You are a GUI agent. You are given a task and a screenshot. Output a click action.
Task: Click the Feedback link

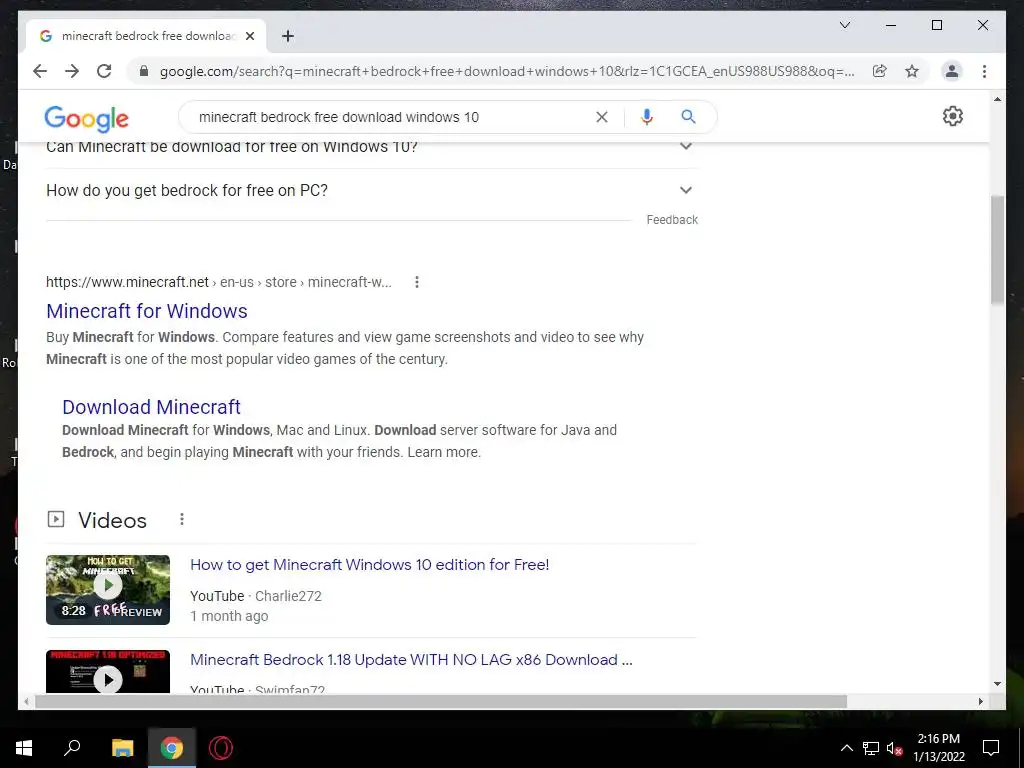click(672, 219)
